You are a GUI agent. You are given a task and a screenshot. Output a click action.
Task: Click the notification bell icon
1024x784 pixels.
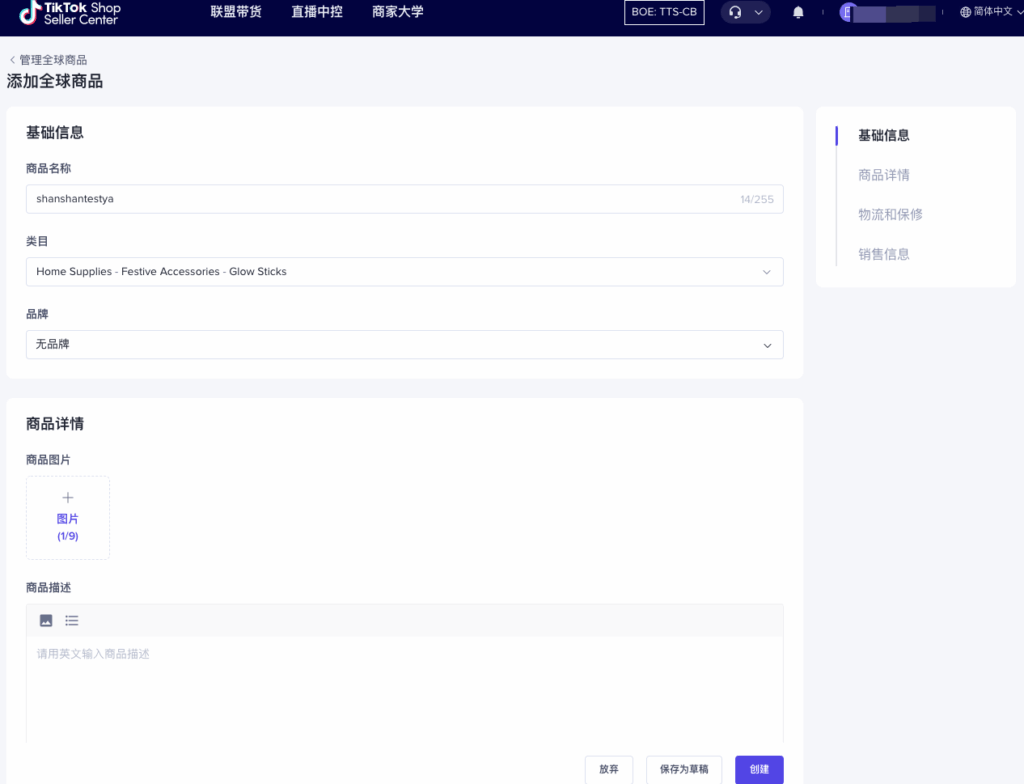tap(798, 12)
